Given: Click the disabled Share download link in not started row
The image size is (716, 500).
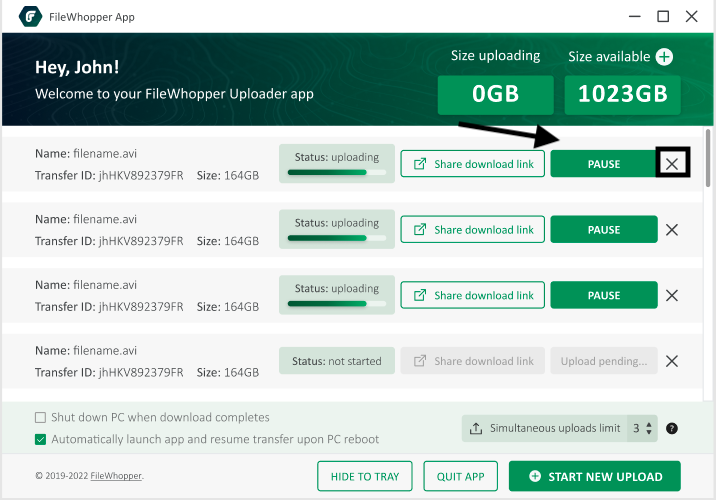Looking at the screenshot, I should pos(473,361).
